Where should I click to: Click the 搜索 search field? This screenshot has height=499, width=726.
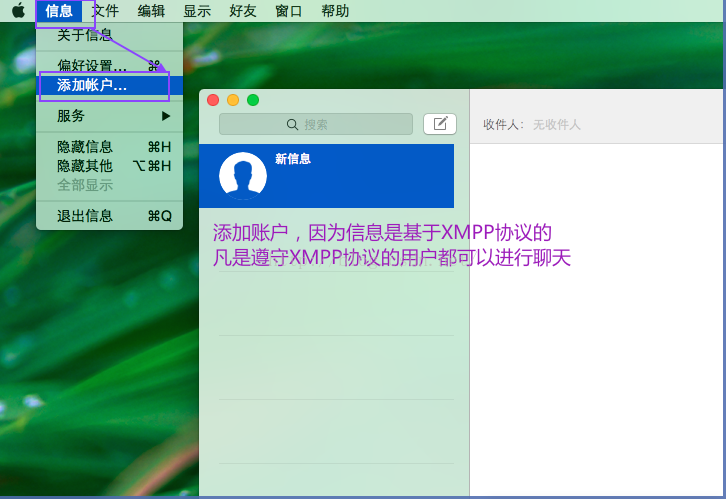316,124
